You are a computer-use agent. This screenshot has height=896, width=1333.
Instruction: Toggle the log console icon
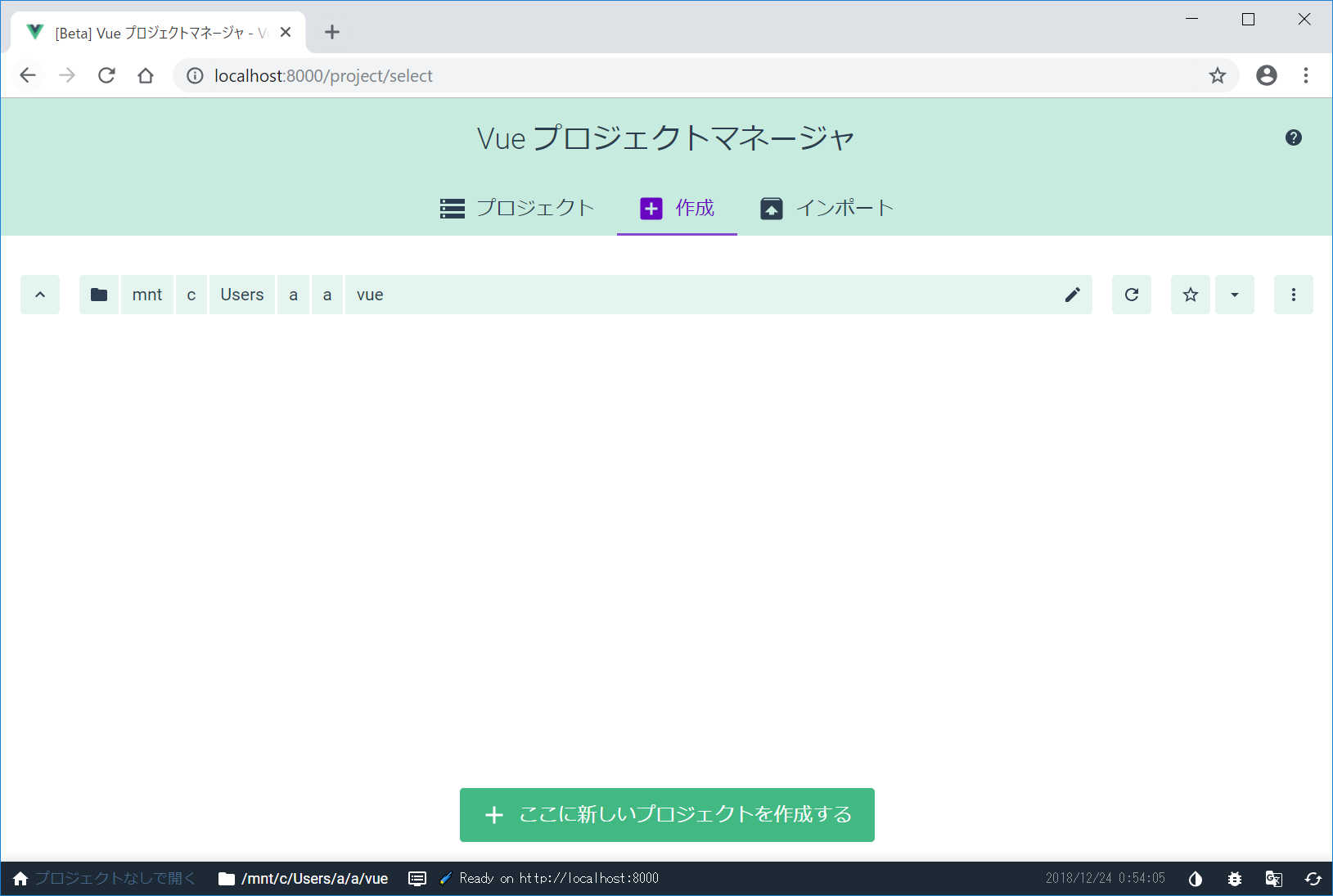tap(417, 879)
